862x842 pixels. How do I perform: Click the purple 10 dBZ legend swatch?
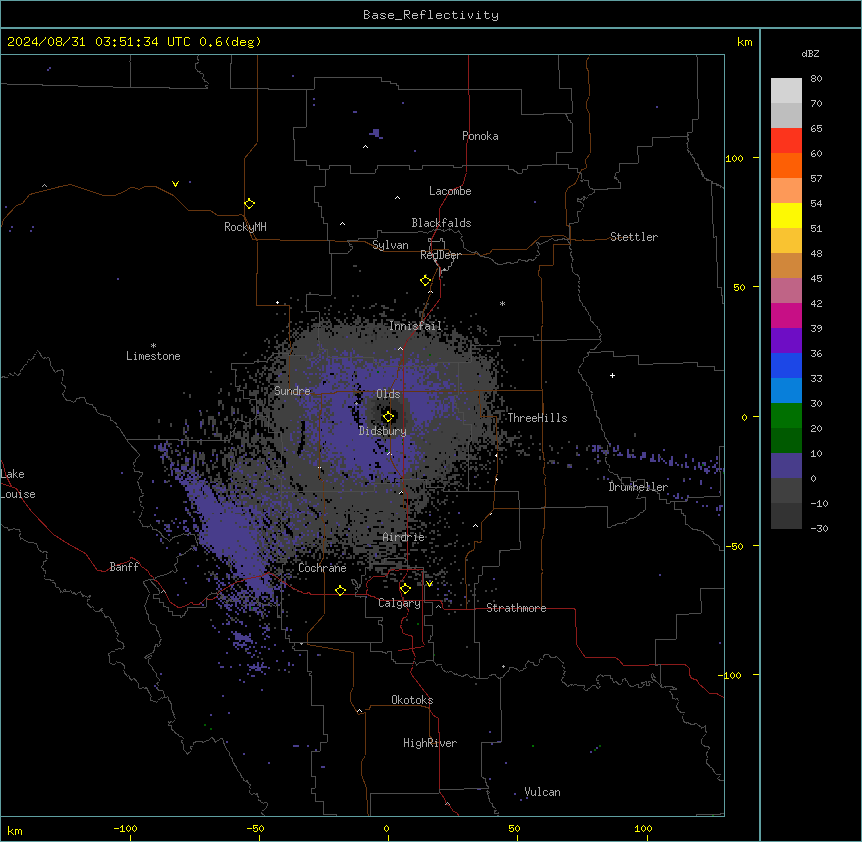click(x=786, y=466)
